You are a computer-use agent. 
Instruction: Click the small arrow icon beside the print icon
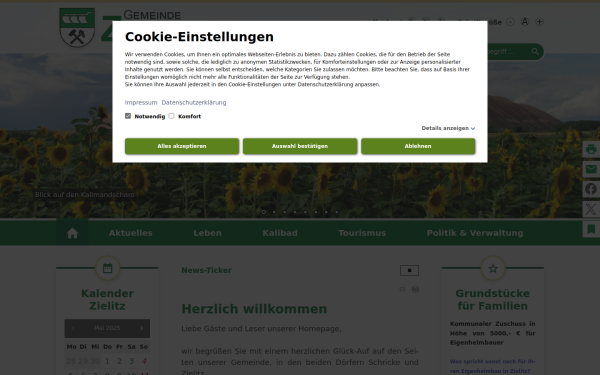402,289
